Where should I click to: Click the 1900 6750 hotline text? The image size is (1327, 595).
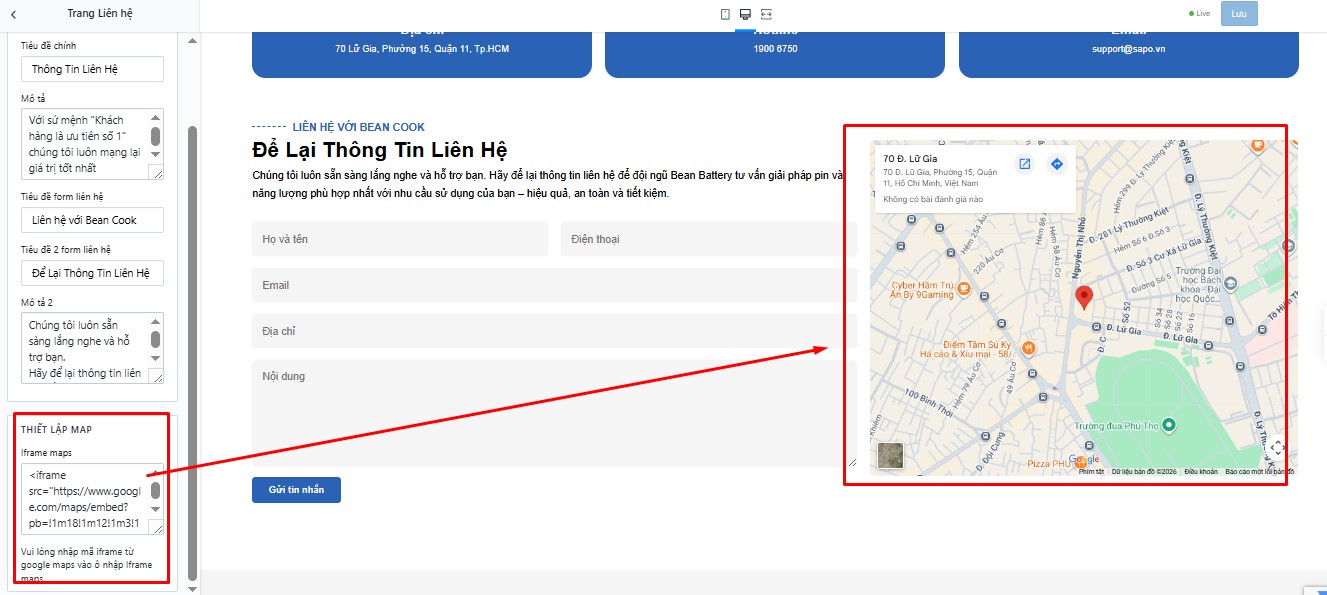[x=775, y=49]
